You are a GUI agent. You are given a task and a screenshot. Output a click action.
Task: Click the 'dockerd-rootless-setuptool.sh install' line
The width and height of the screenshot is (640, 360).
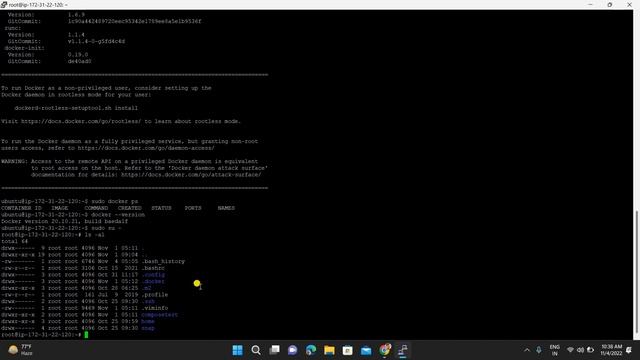76,108
